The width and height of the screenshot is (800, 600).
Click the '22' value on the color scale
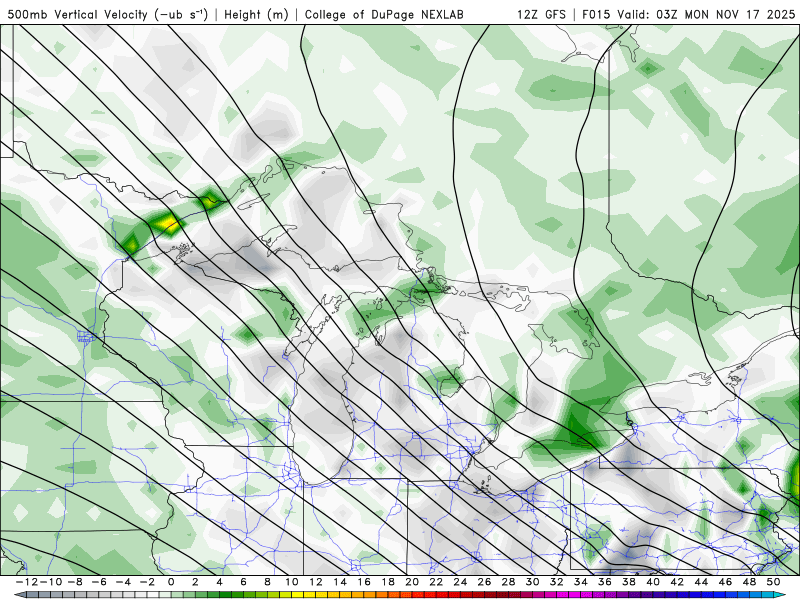pyautogui.click(x=436, y=582)
